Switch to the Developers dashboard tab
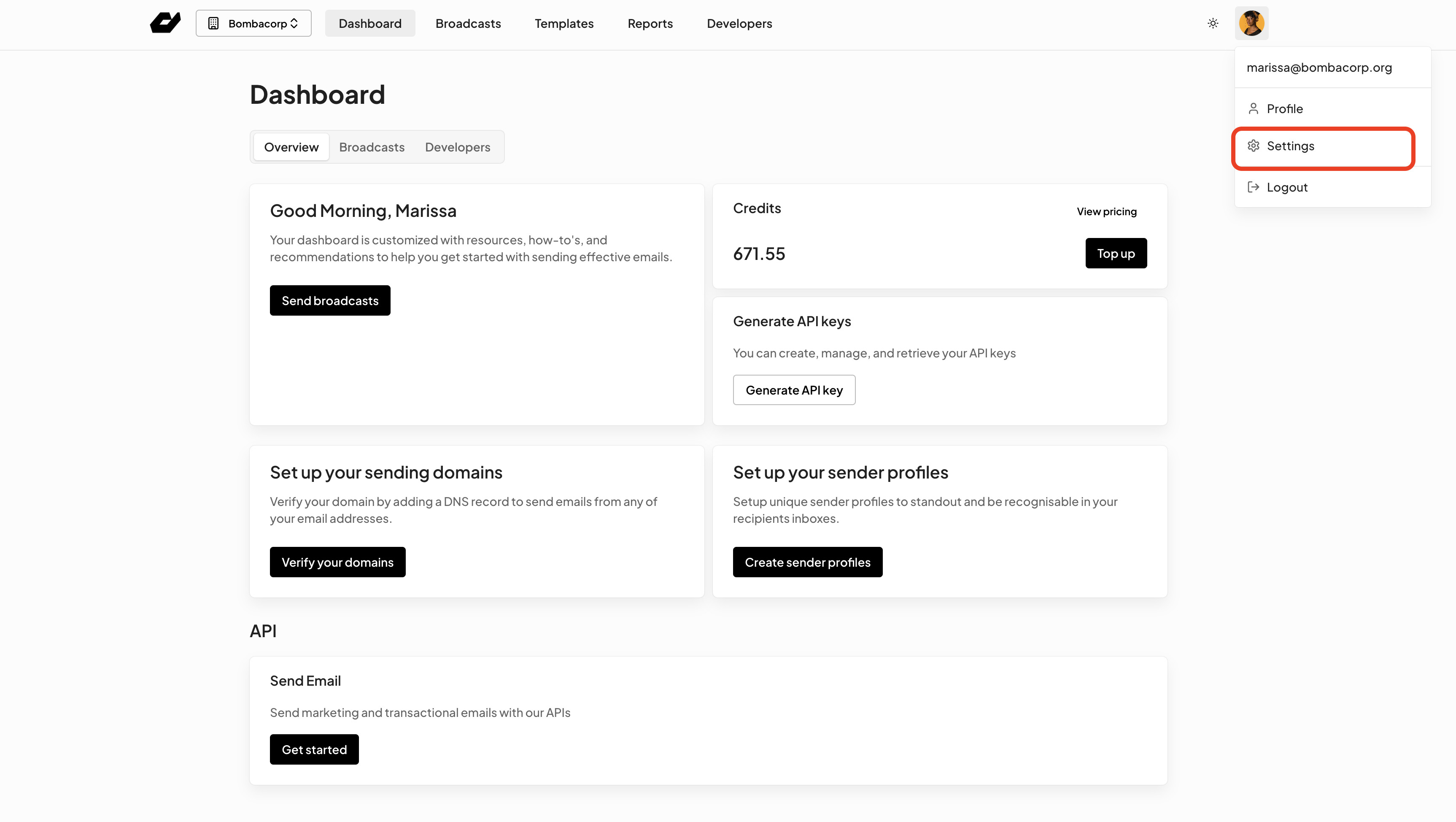1456x822 pixels. click(x=457, y=147)
